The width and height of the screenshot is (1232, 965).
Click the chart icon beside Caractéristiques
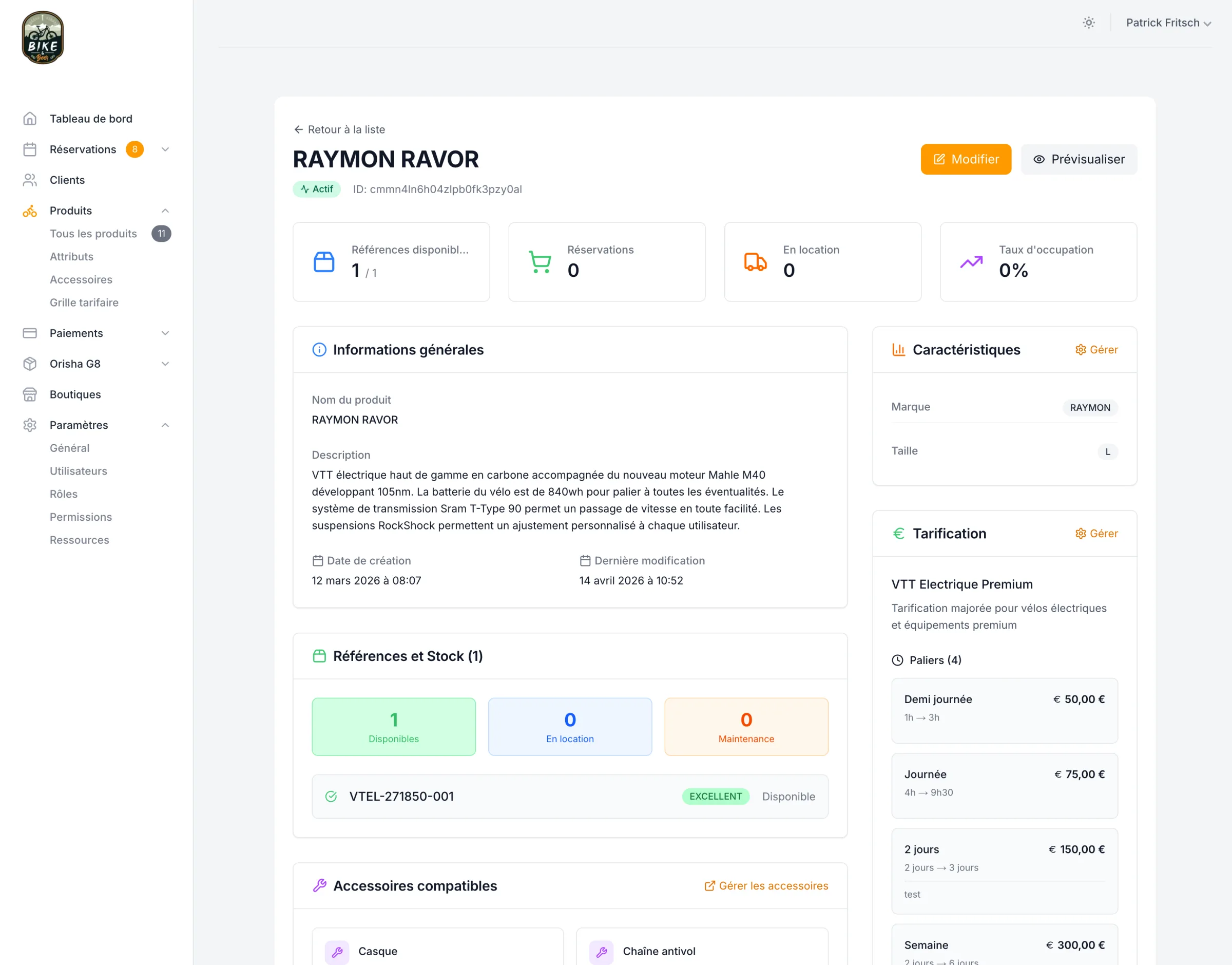(899, 350)
